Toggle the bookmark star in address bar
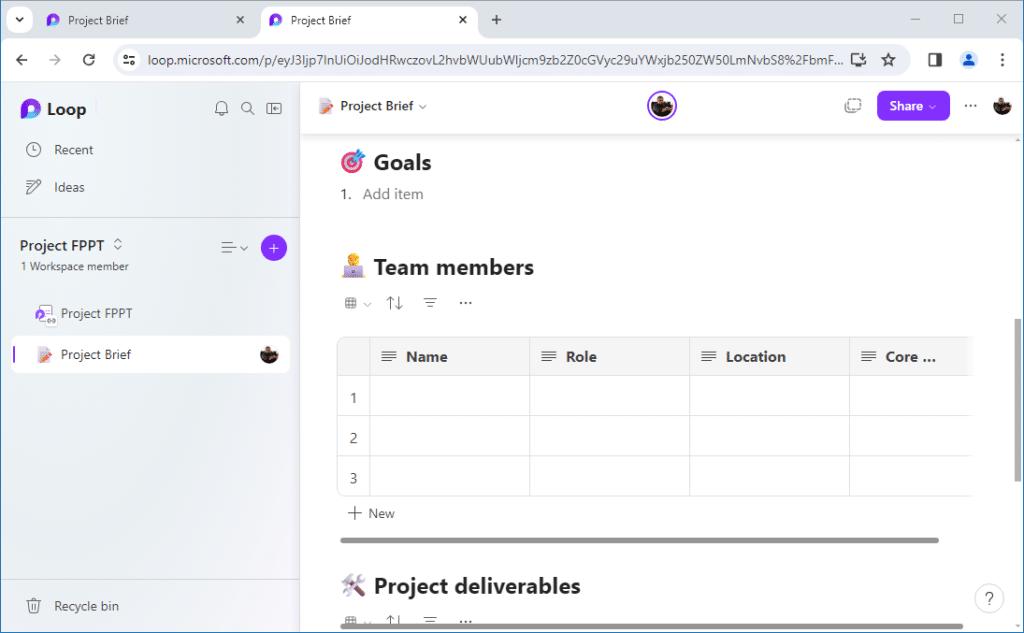This screenshot has height=633, width=1024. [889, 59]
